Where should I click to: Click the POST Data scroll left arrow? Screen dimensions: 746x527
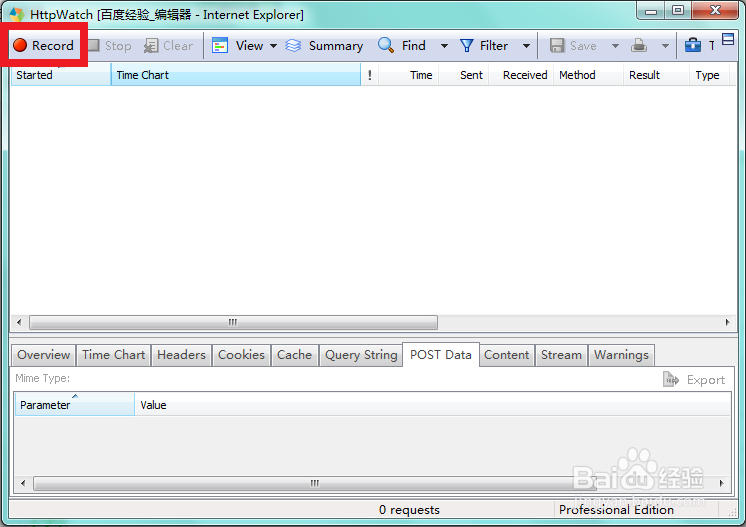(23, 483)
